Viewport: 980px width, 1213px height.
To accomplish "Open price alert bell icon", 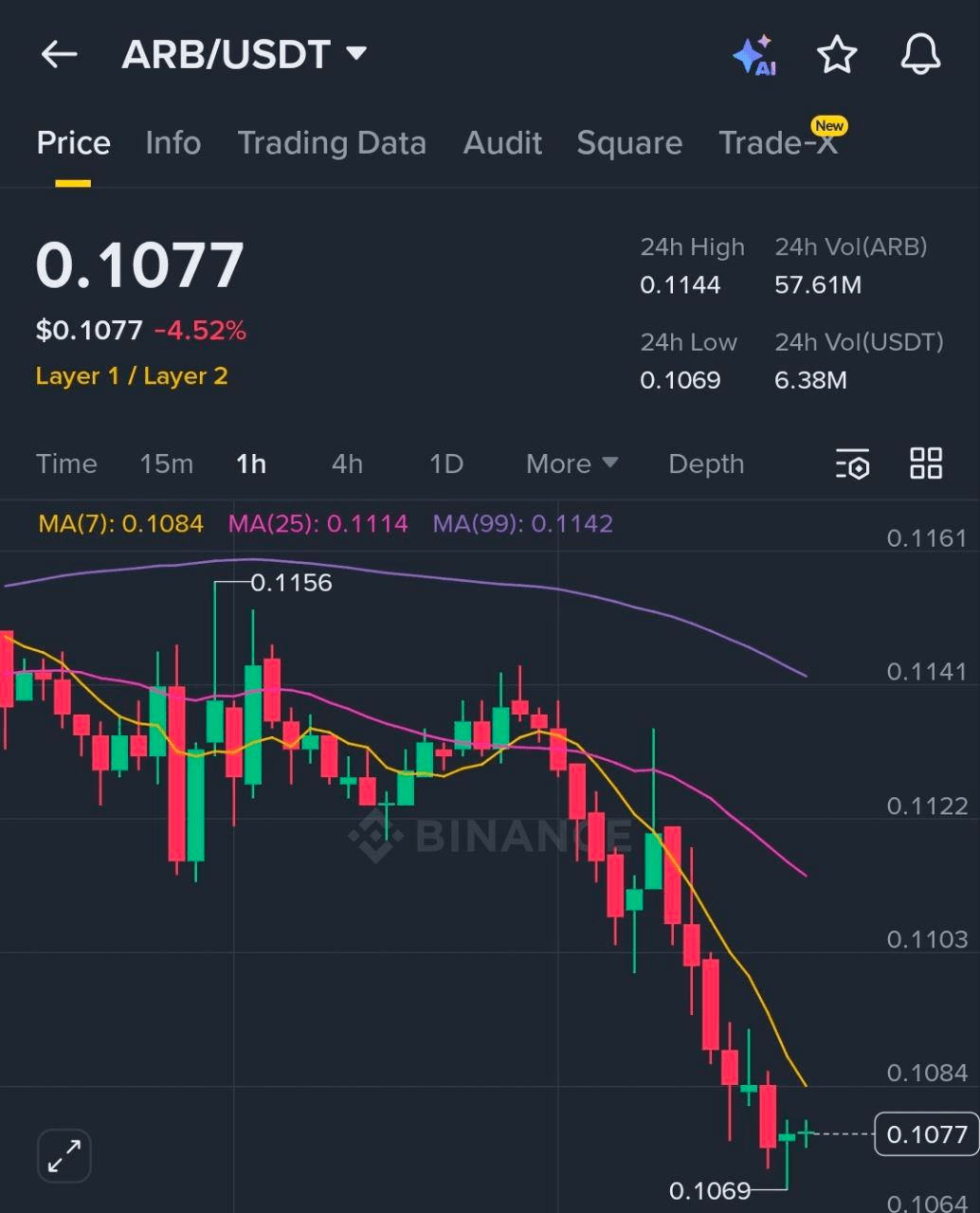I will [919, 55].
